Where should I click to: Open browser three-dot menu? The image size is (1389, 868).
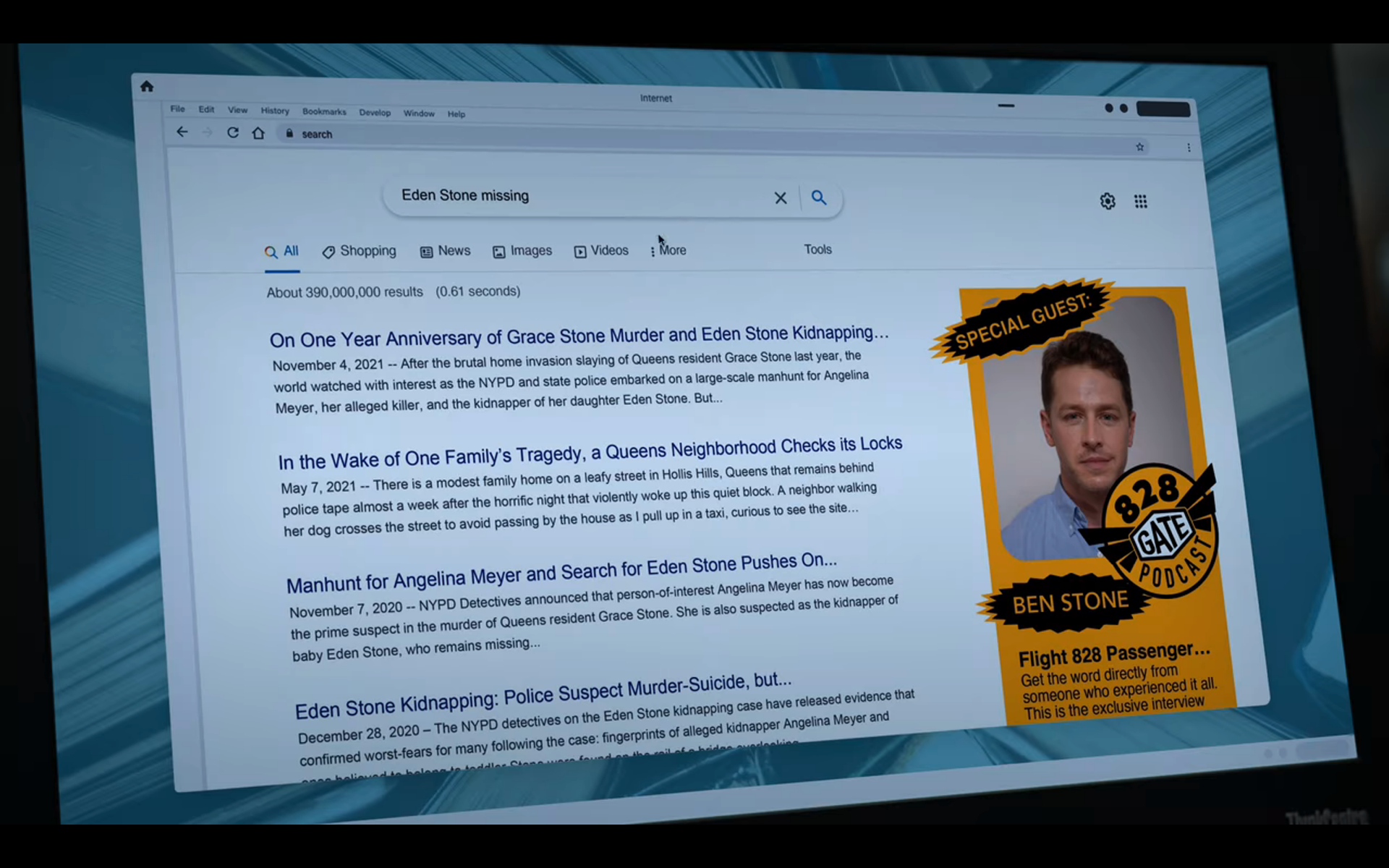[x=1189, y=148]
